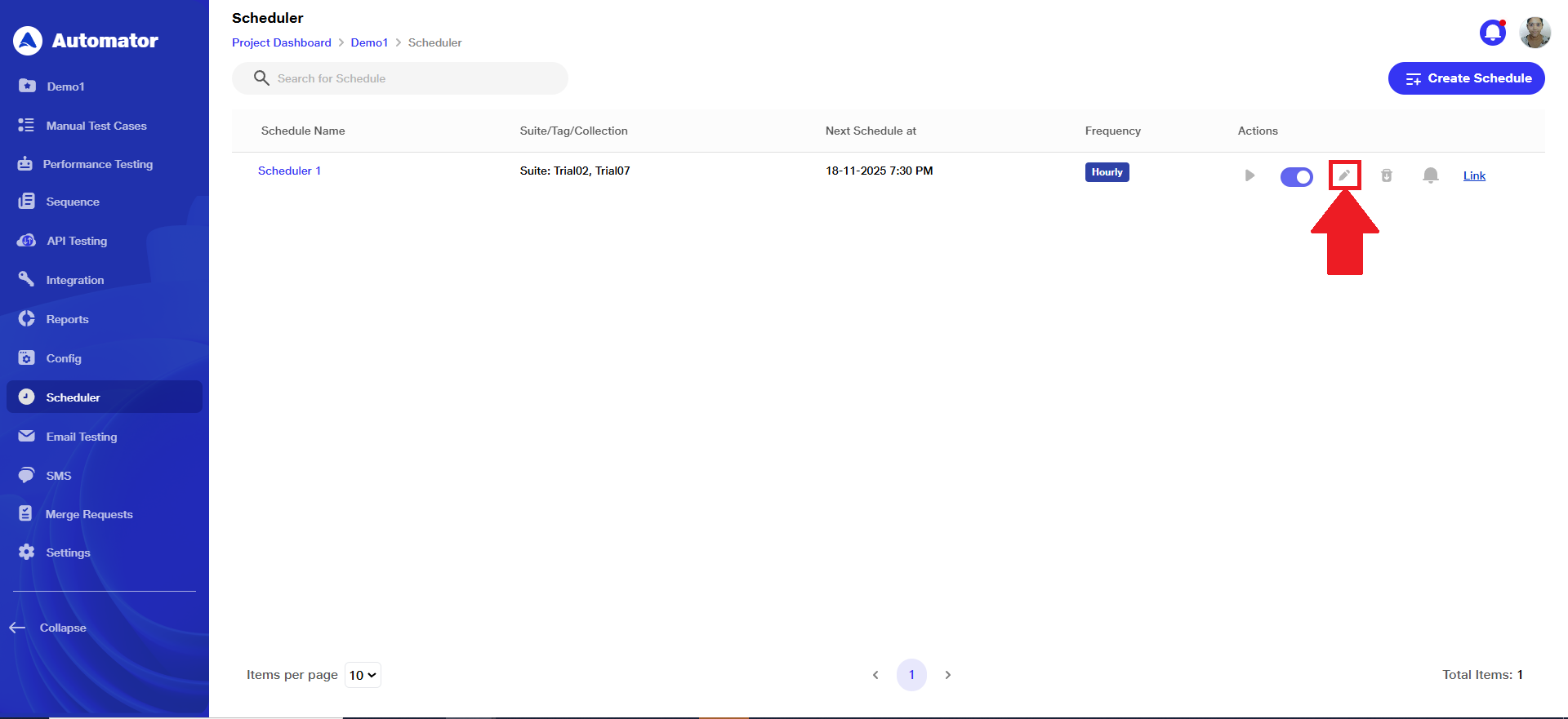Navigate to Project Dashboard breadcrumb
Image resolution: width=1568 pixels, height=719 pixels.
tap(281, 42)
